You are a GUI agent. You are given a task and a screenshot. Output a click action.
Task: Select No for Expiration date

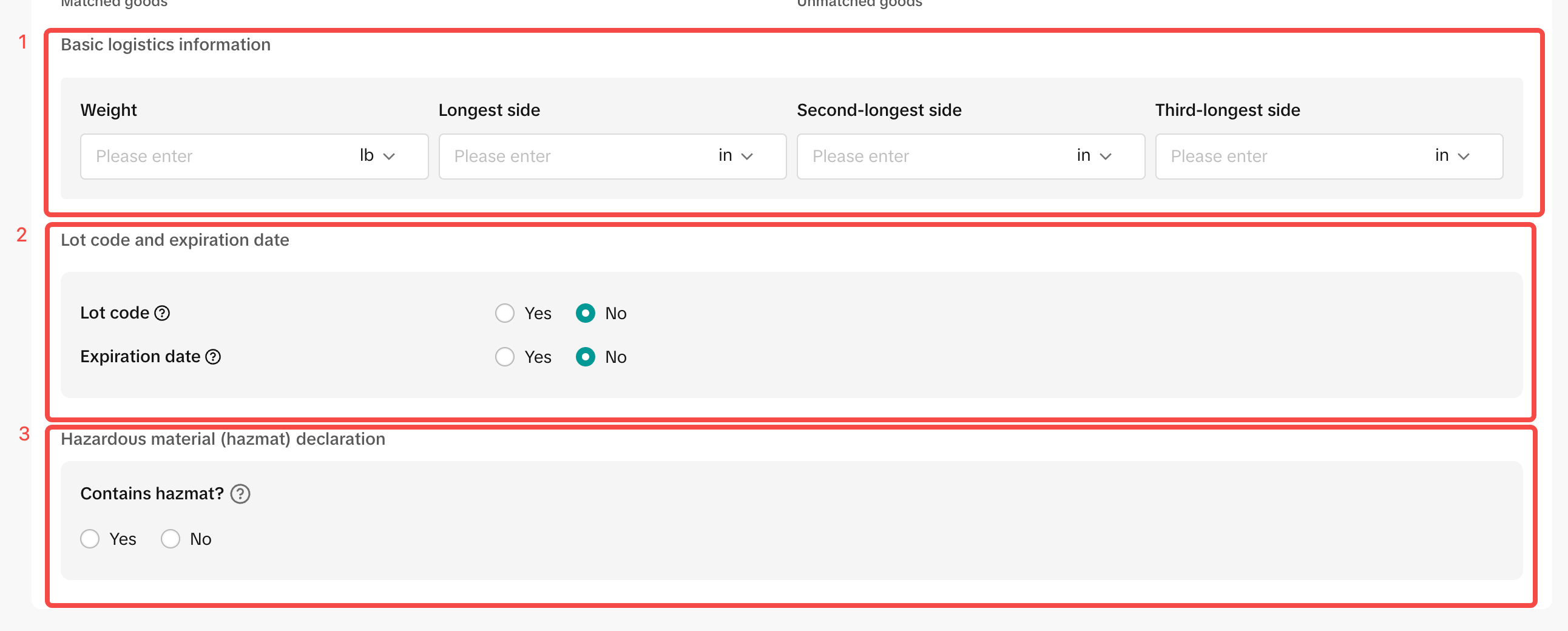(586, 357)
